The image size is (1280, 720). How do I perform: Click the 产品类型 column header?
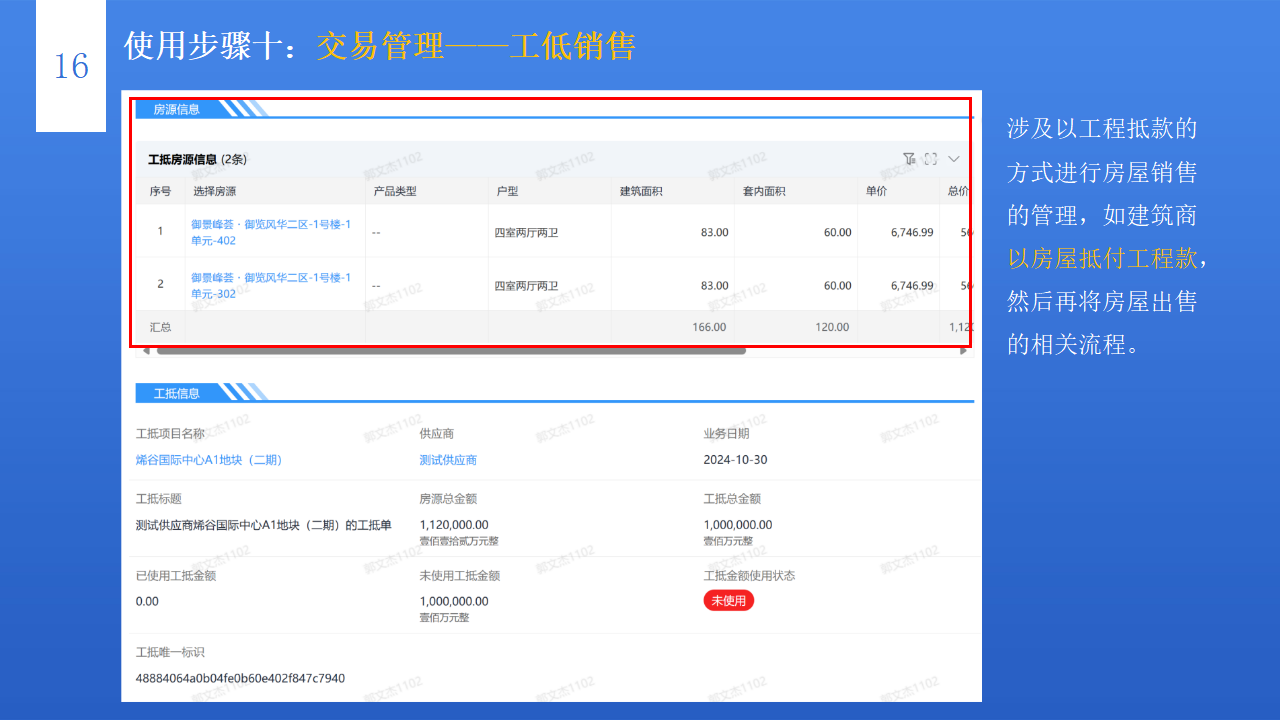394,189
